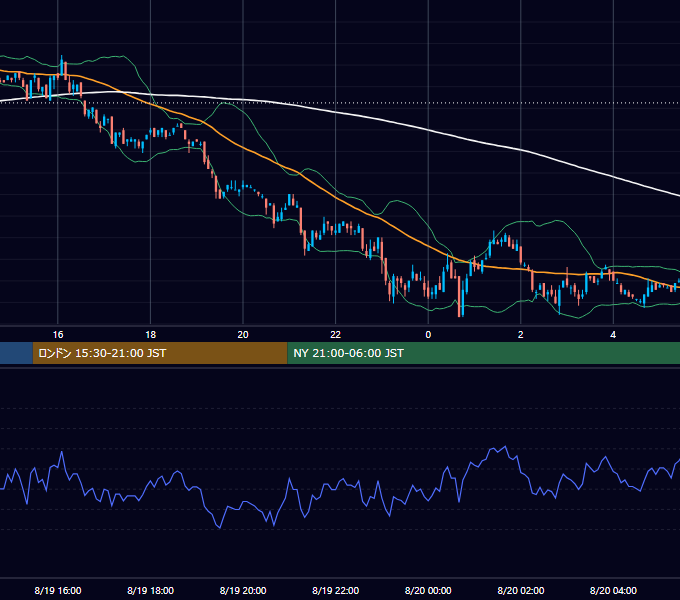680x600 pixels.
Task: Click the 8/20 02:00 time label
Action: [x=521, y=590]
